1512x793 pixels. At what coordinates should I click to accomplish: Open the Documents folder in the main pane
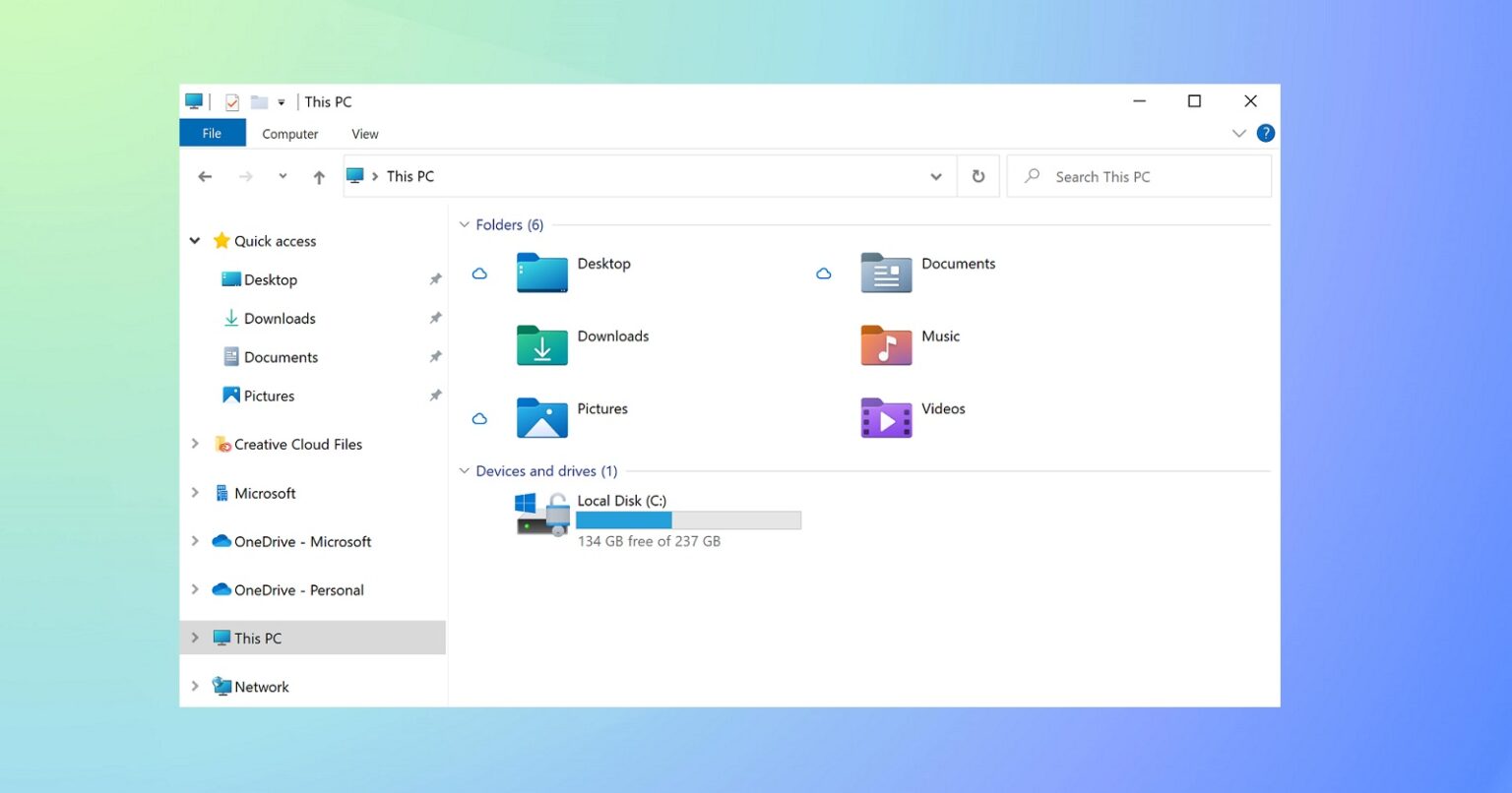(x=958, y=263)
